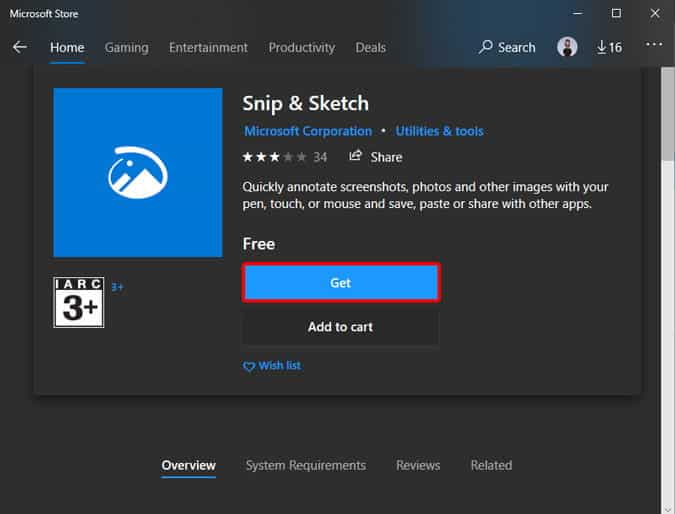Open Search in the store
Viewport: 675px width, 514px height.
[507, 47]
